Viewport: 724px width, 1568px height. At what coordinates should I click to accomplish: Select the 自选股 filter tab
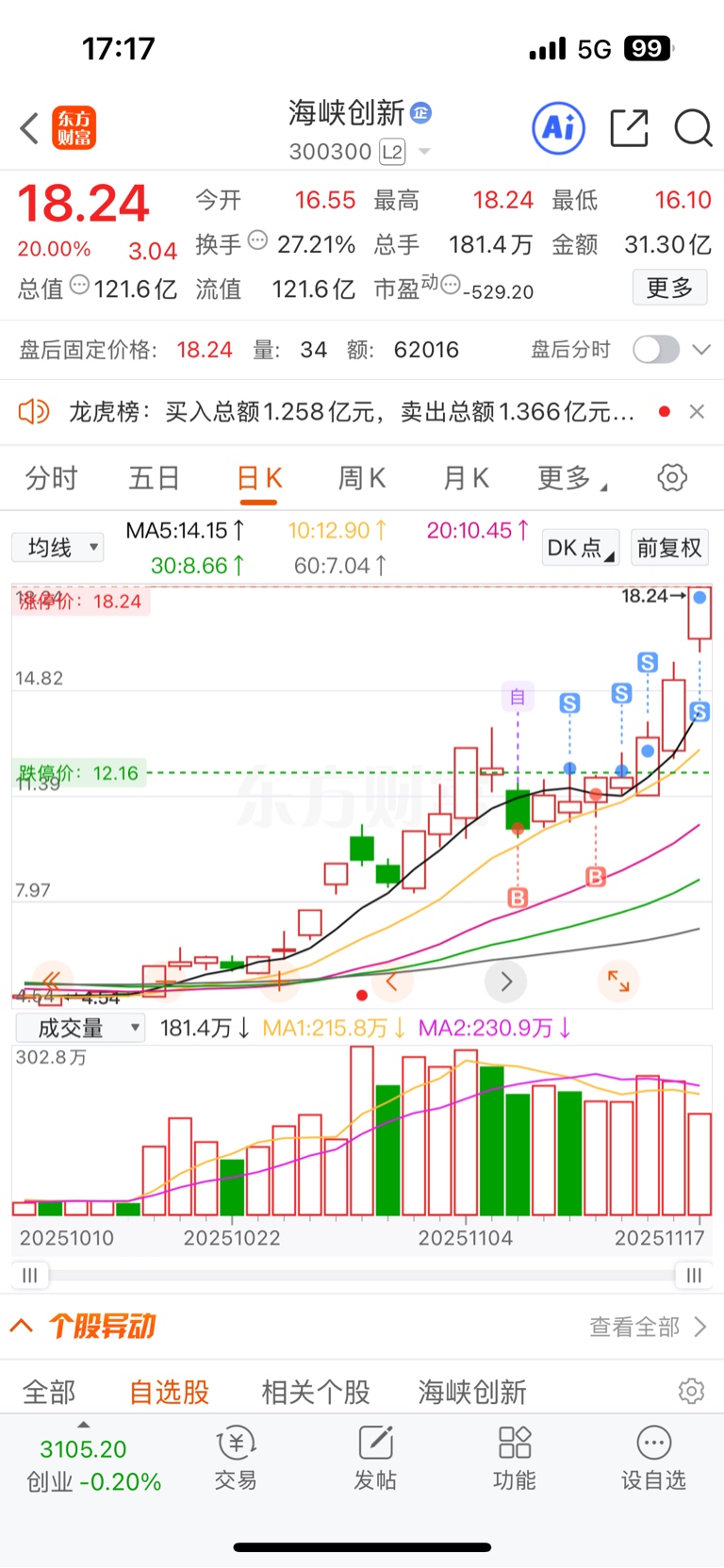170,1392
